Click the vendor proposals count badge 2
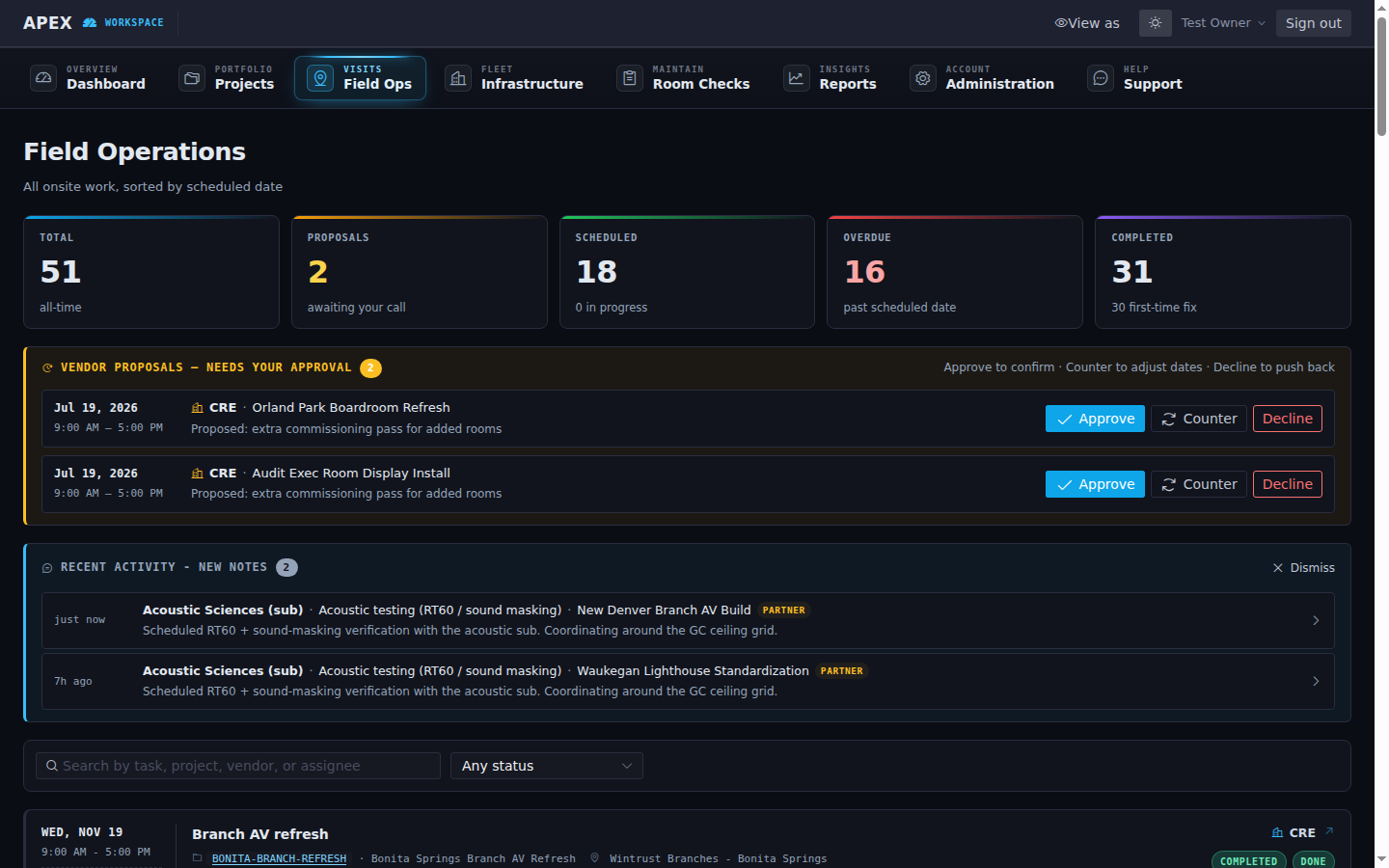 pyautogui.click(x=370, y=367)
